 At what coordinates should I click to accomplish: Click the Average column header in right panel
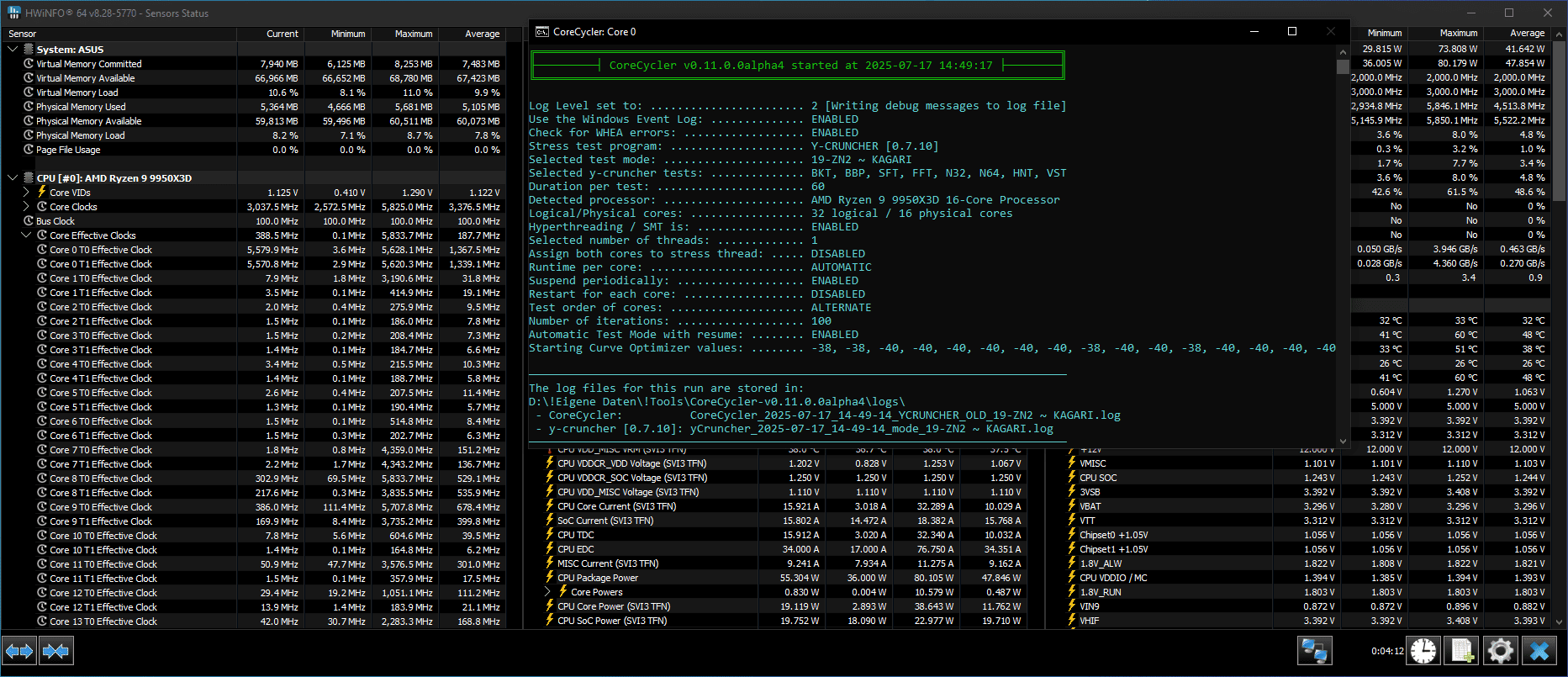click(x=1517, y=33)
